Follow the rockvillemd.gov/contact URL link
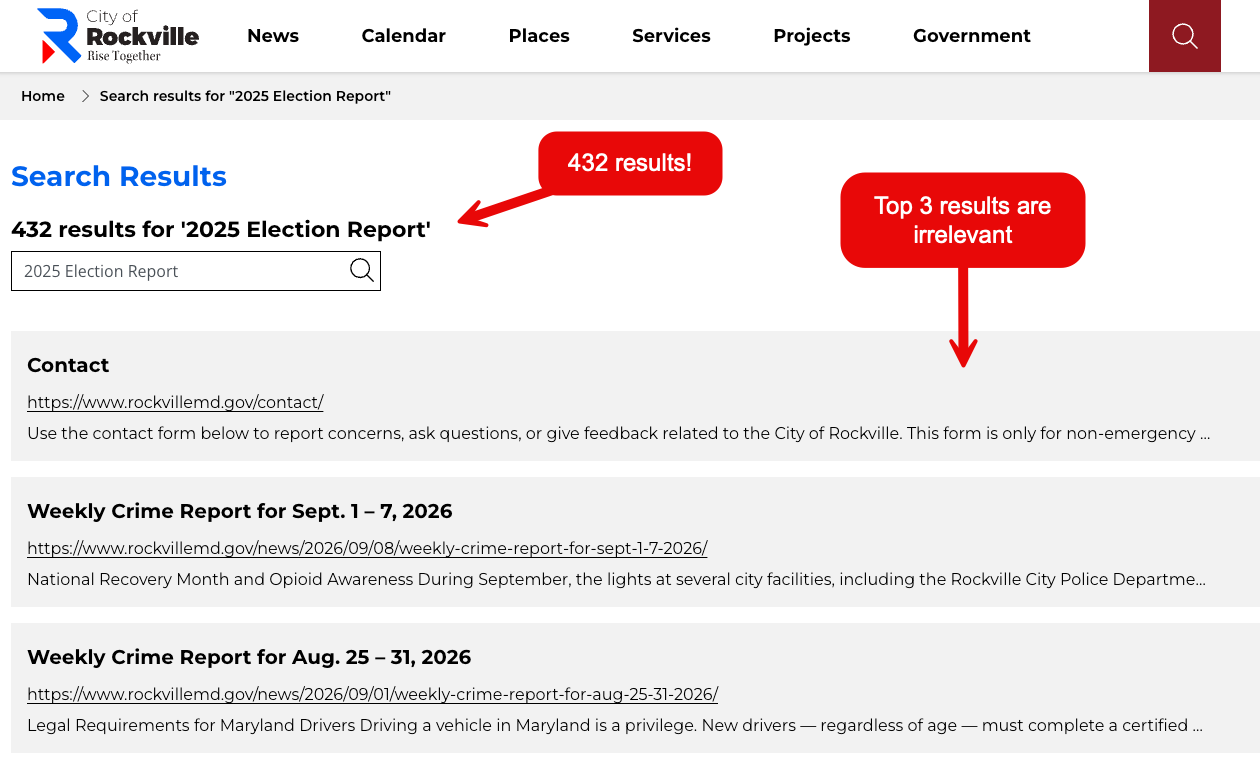 tap(175, 402)
